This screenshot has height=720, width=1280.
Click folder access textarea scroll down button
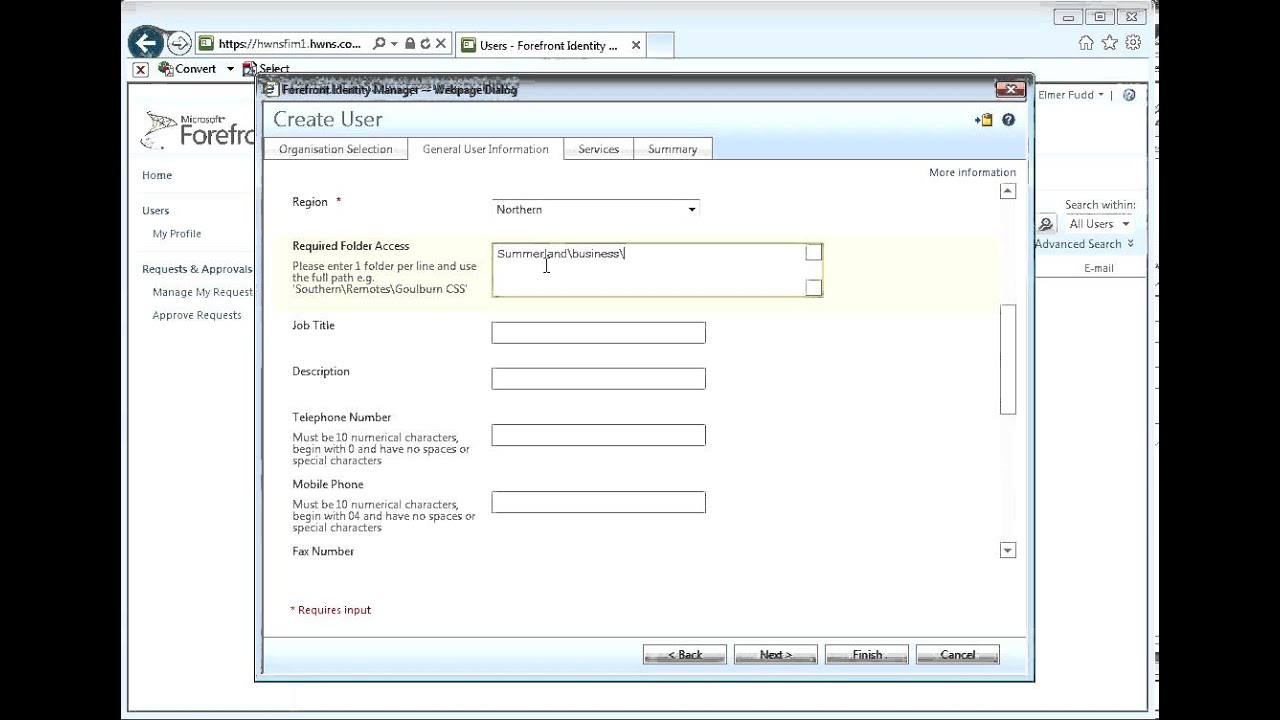click(x=814, y=288)
